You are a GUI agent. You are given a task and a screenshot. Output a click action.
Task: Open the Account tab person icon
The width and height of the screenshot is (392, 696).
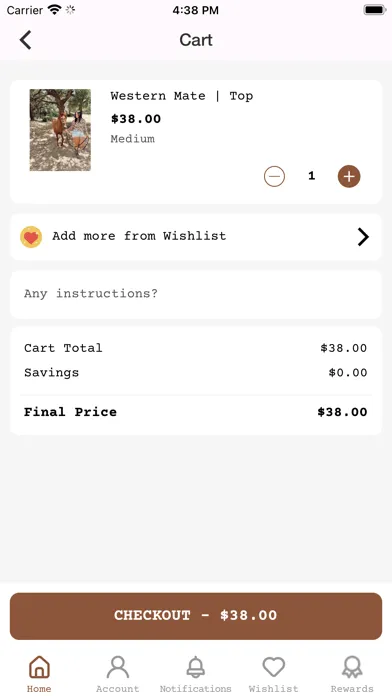click(x=118, y=667)
